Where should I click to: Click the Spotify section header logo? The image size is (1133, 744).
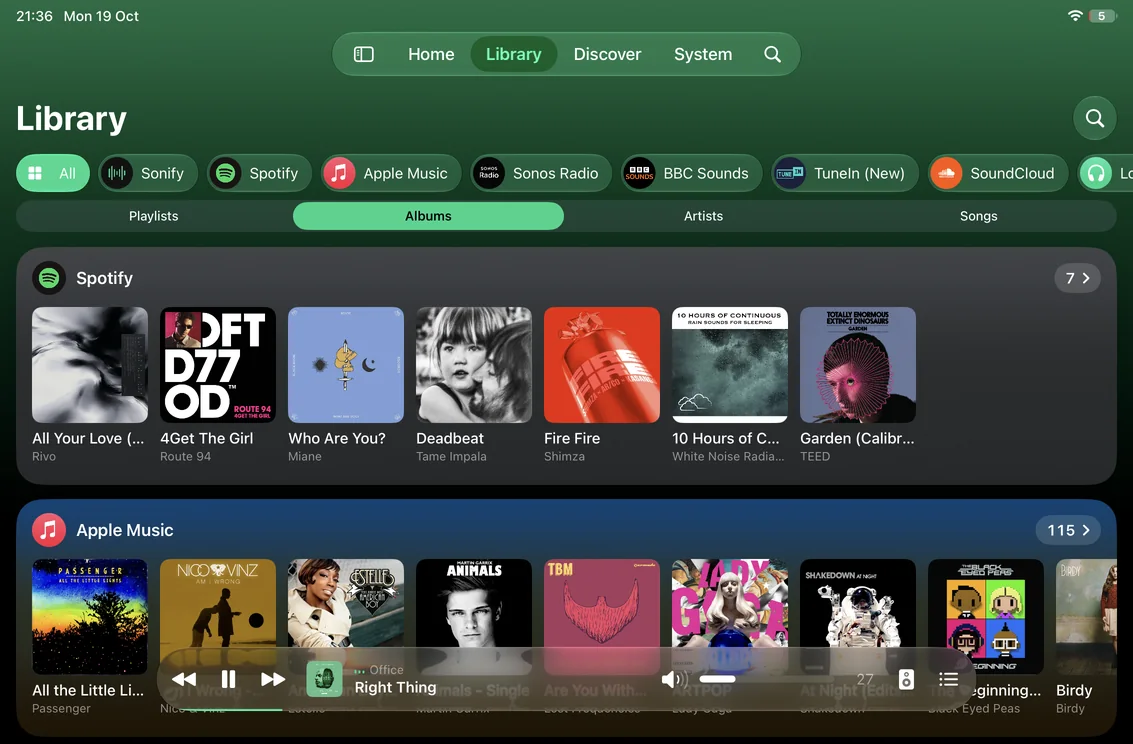click(49, 278)
